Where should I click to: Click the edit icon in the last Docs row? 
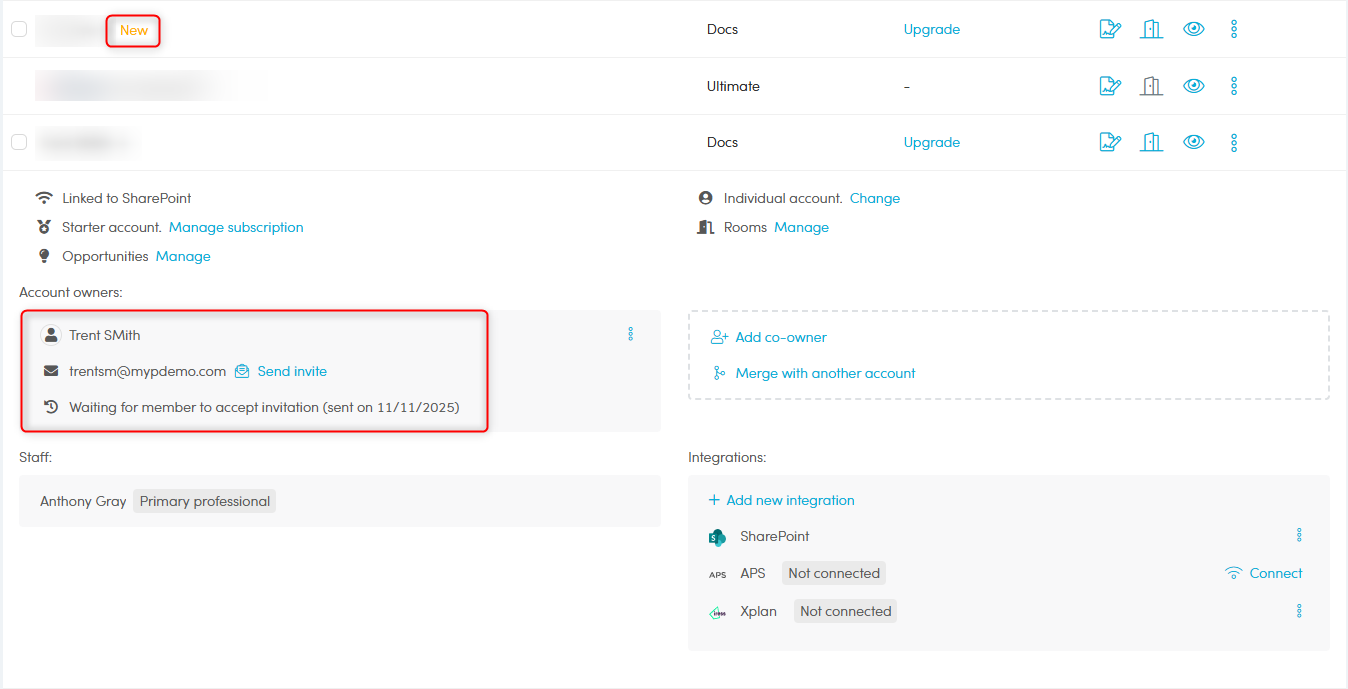1110,142
